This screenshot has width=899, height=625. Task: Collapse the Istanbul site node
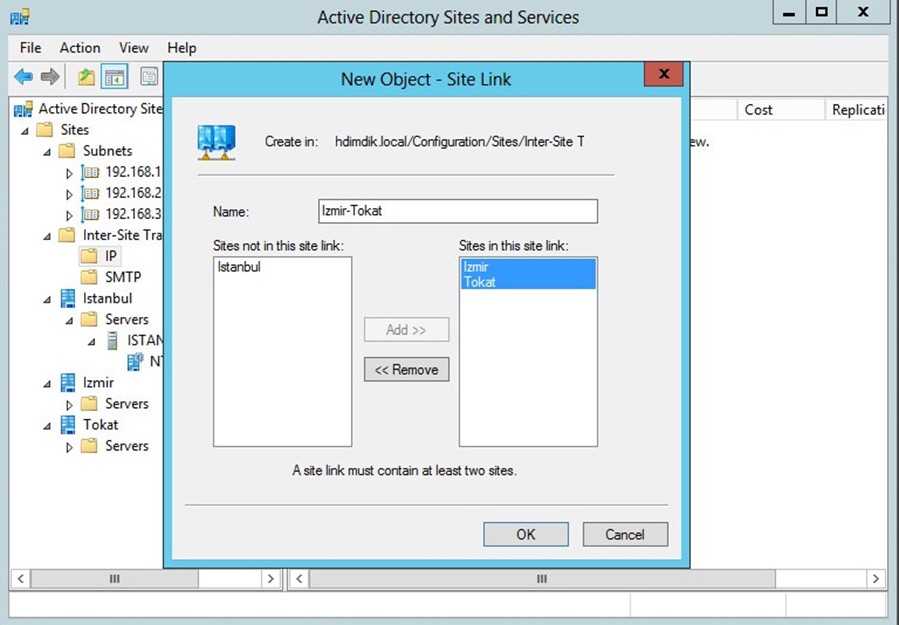[47, 300]
